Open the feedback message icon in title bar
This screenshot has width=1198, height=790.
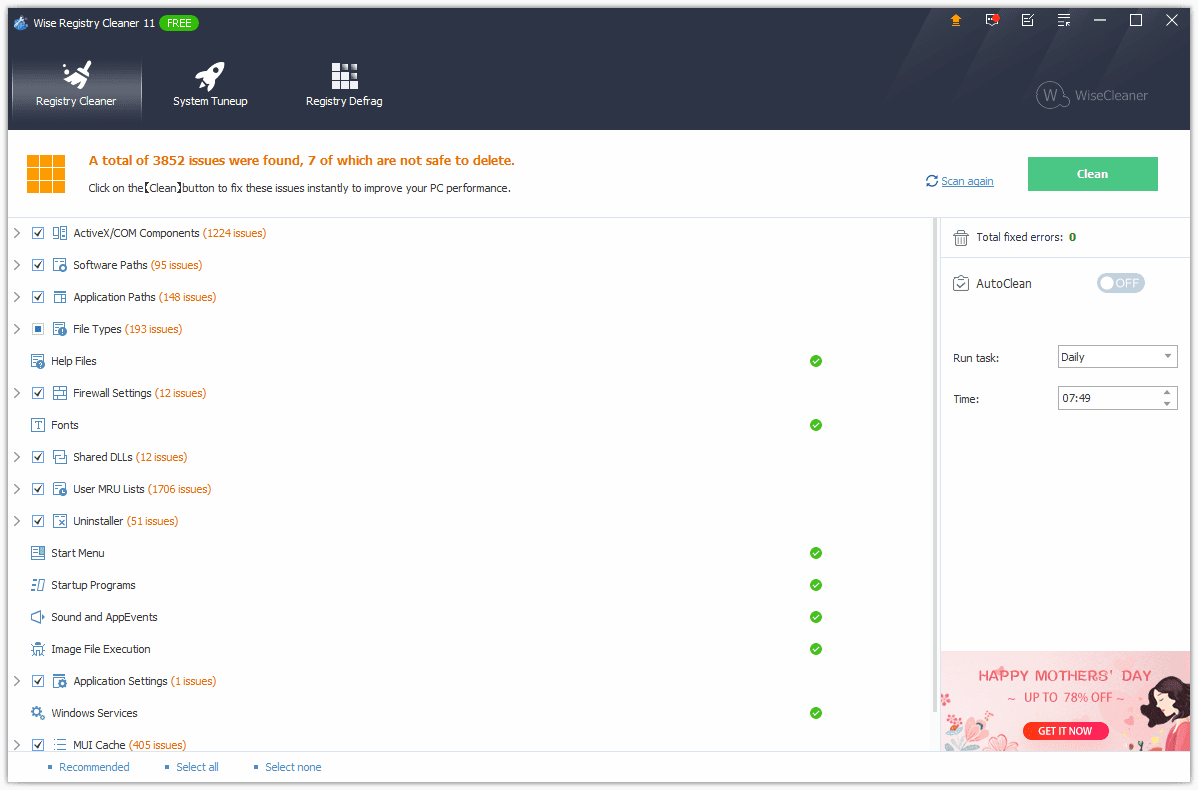click(x=992, y=20)
